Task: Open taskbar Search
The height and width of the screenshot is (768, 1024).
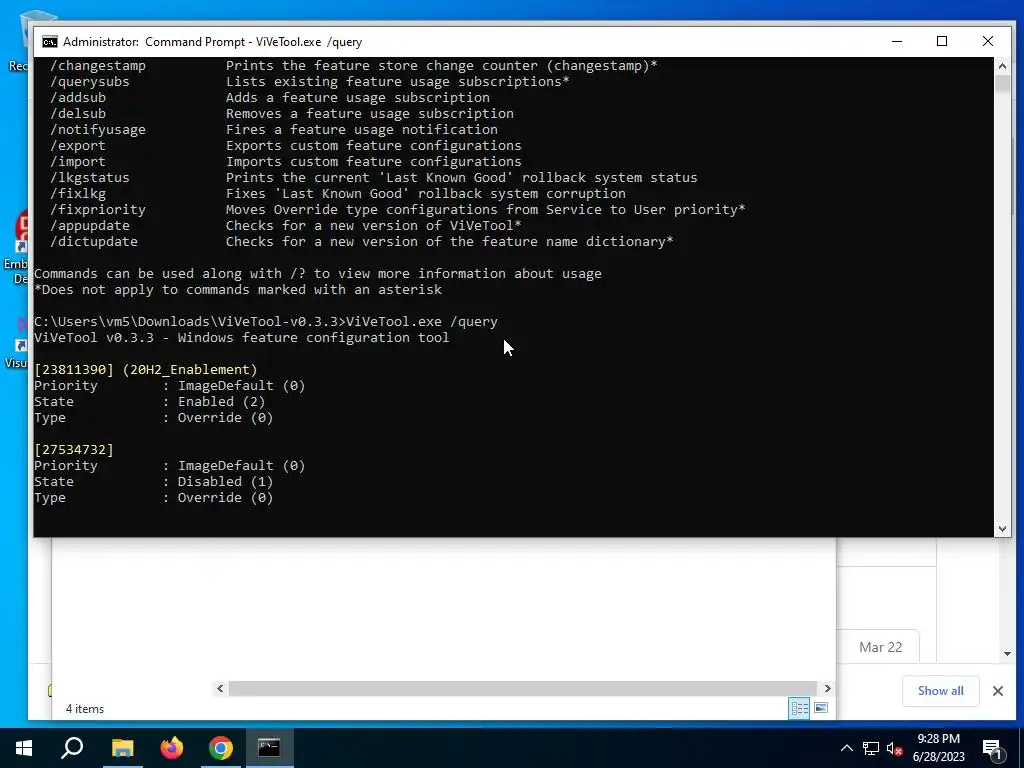Action: tap(72, 748)
